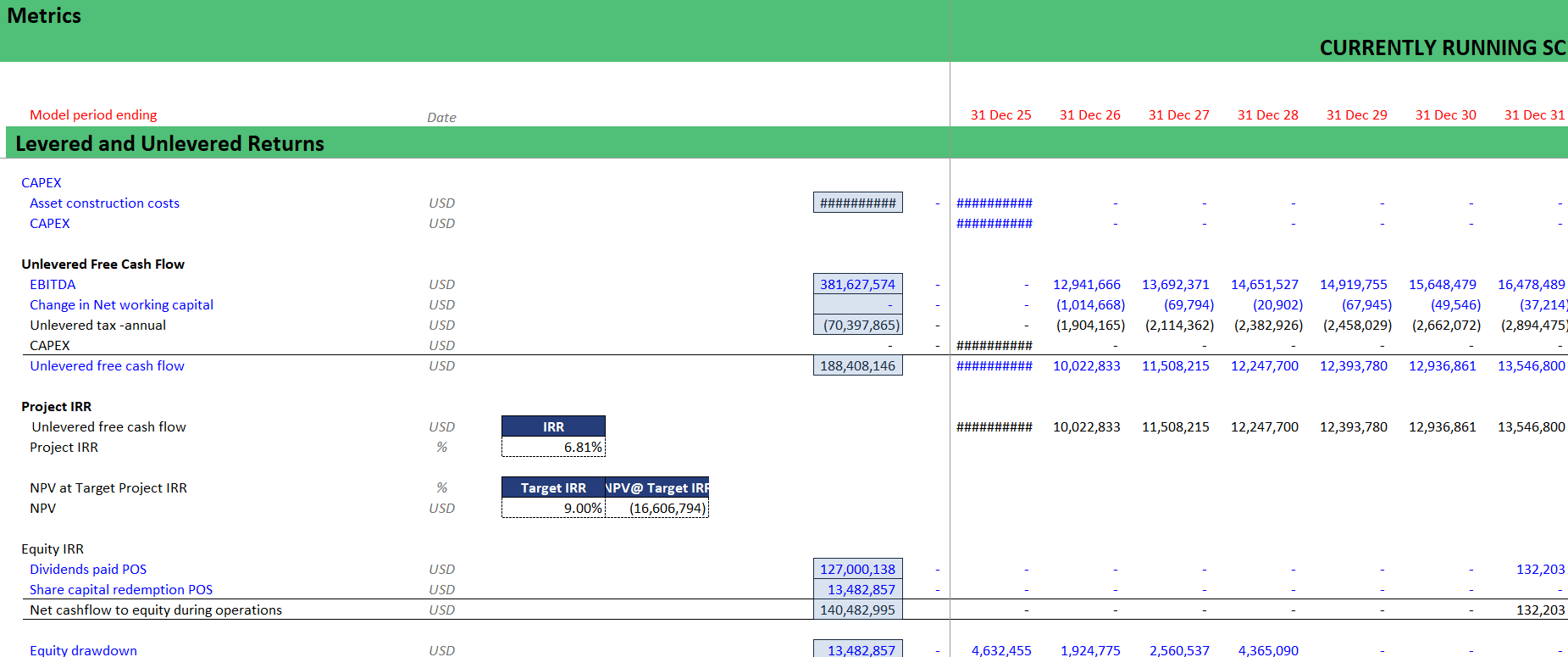Screen dimensions: 1568x657
Task: Click the 31 Dec 28 column date header
Action: click(1267, 114)
